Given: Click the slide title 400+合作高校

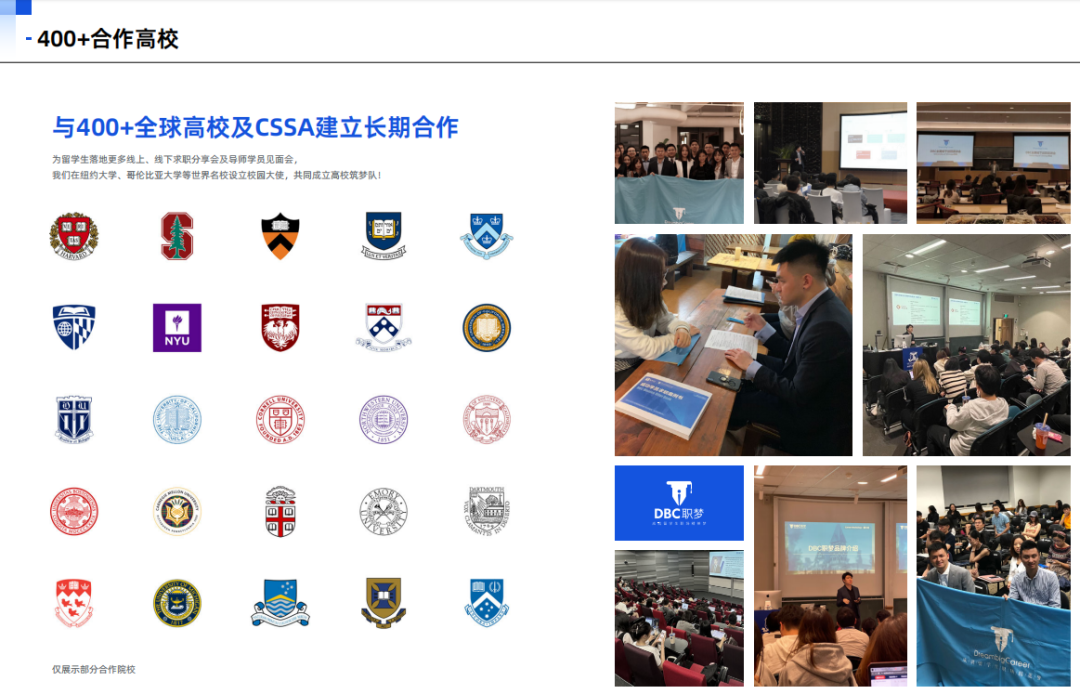Looking at the screenshot, I should click(x=108, y=39).
